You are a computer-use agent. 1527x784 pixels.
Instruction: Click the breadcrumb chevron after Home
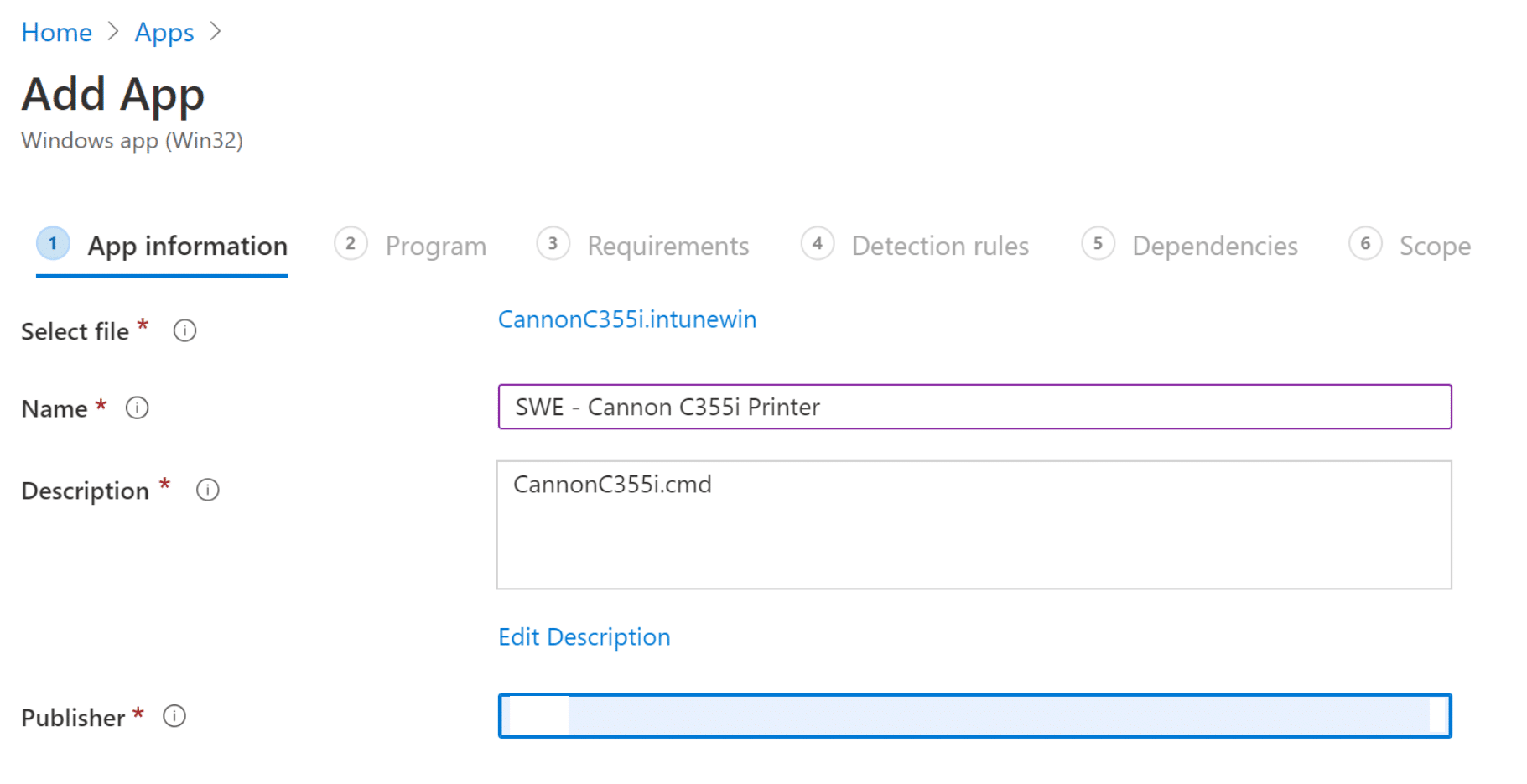(x=113, y=31)
